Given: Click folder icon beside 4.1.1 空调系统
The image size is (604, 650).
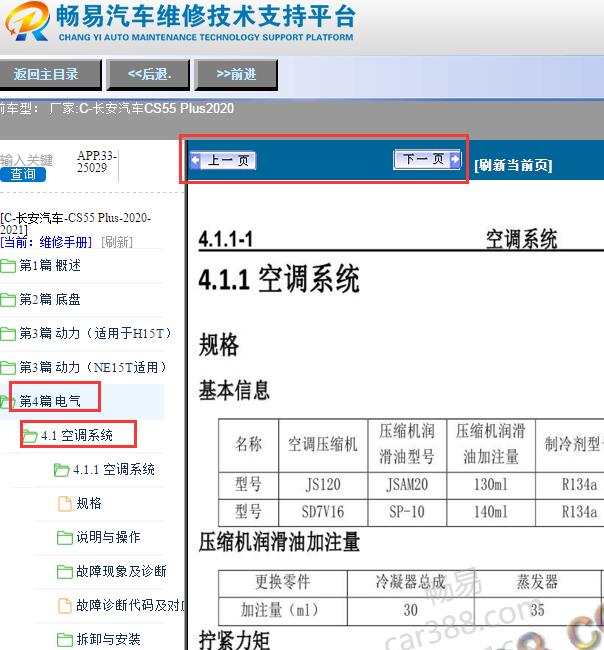Looking at the screenshot, I should [x=61, y=470].
